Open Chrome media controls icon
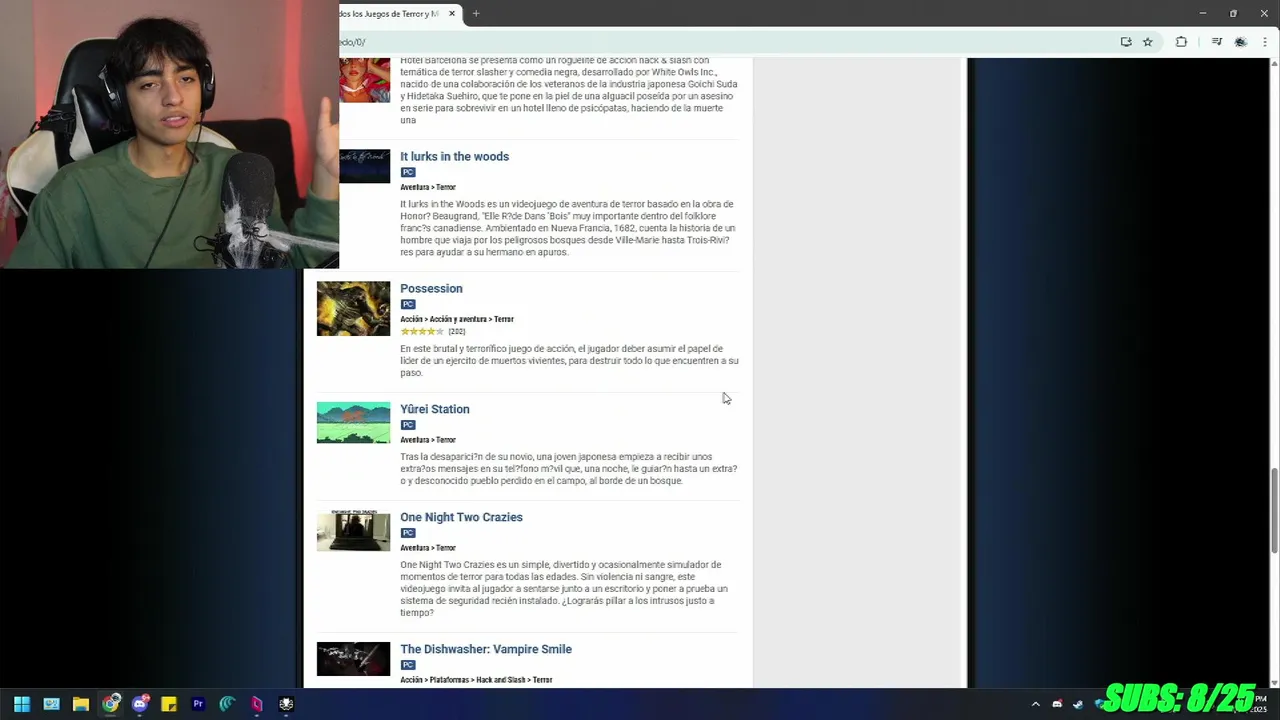1280x720 pixels. [1217, 42]
